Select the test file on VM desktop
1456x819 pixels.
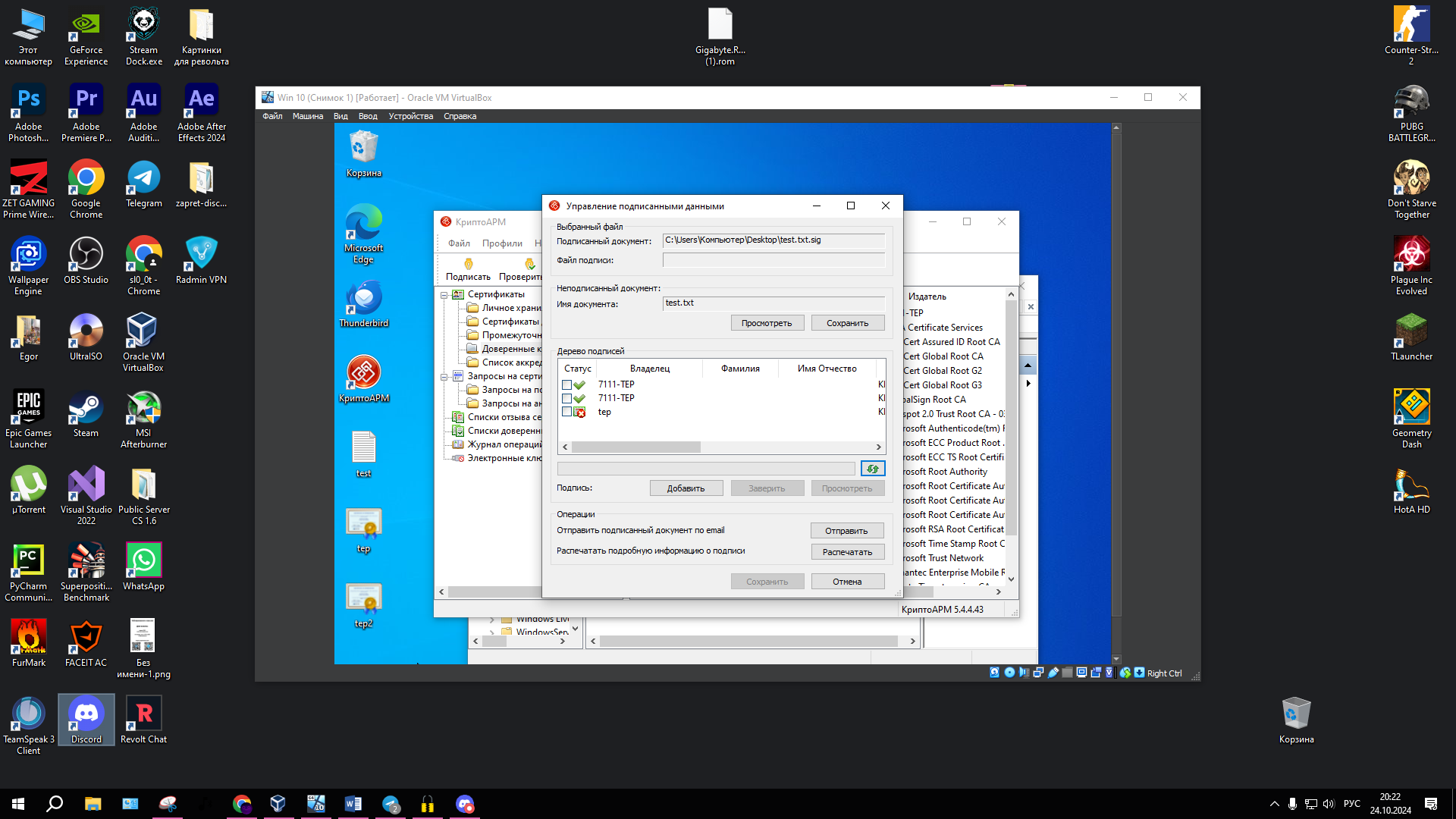363,454
